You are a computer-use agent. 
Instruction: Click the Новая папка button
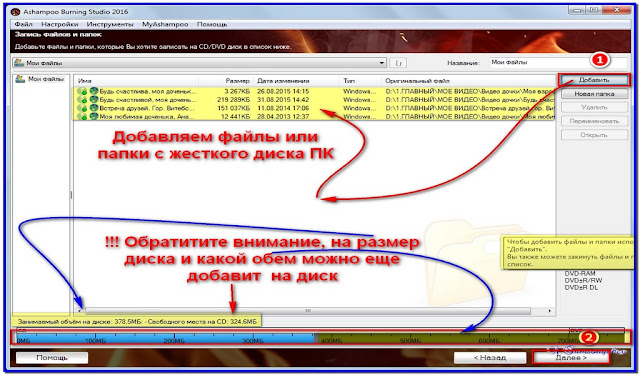pos(594,94)
